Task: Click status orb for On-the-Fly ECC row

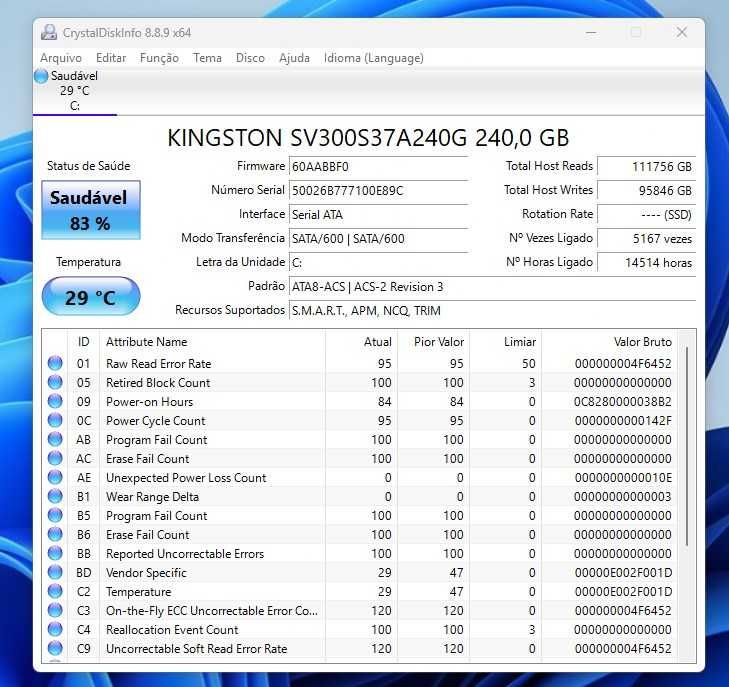Action: click(x=55, y=610)
